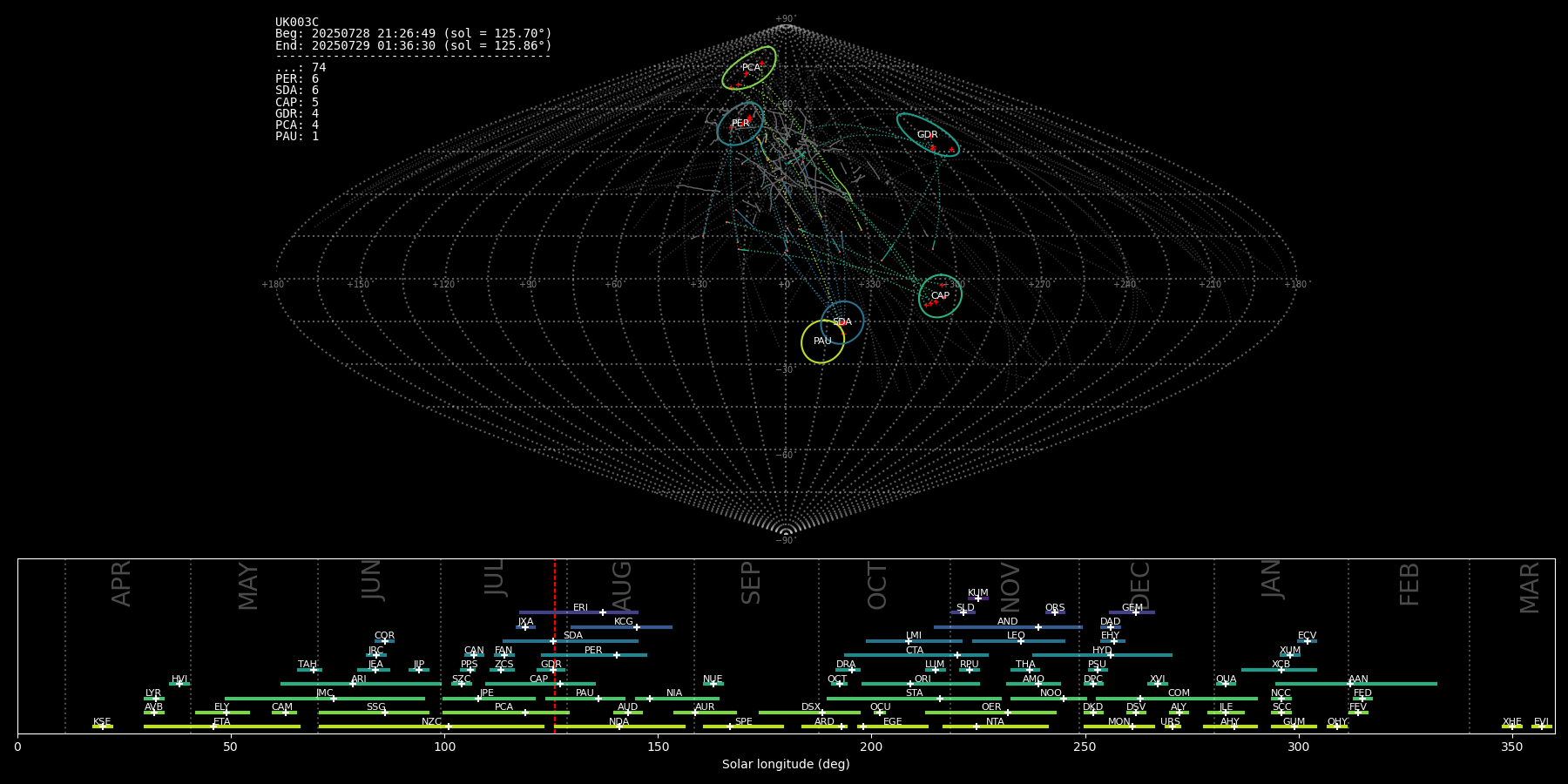Click the sporadic count '...: 74' legend entry
1568x784 pixels.
point(301,68)
